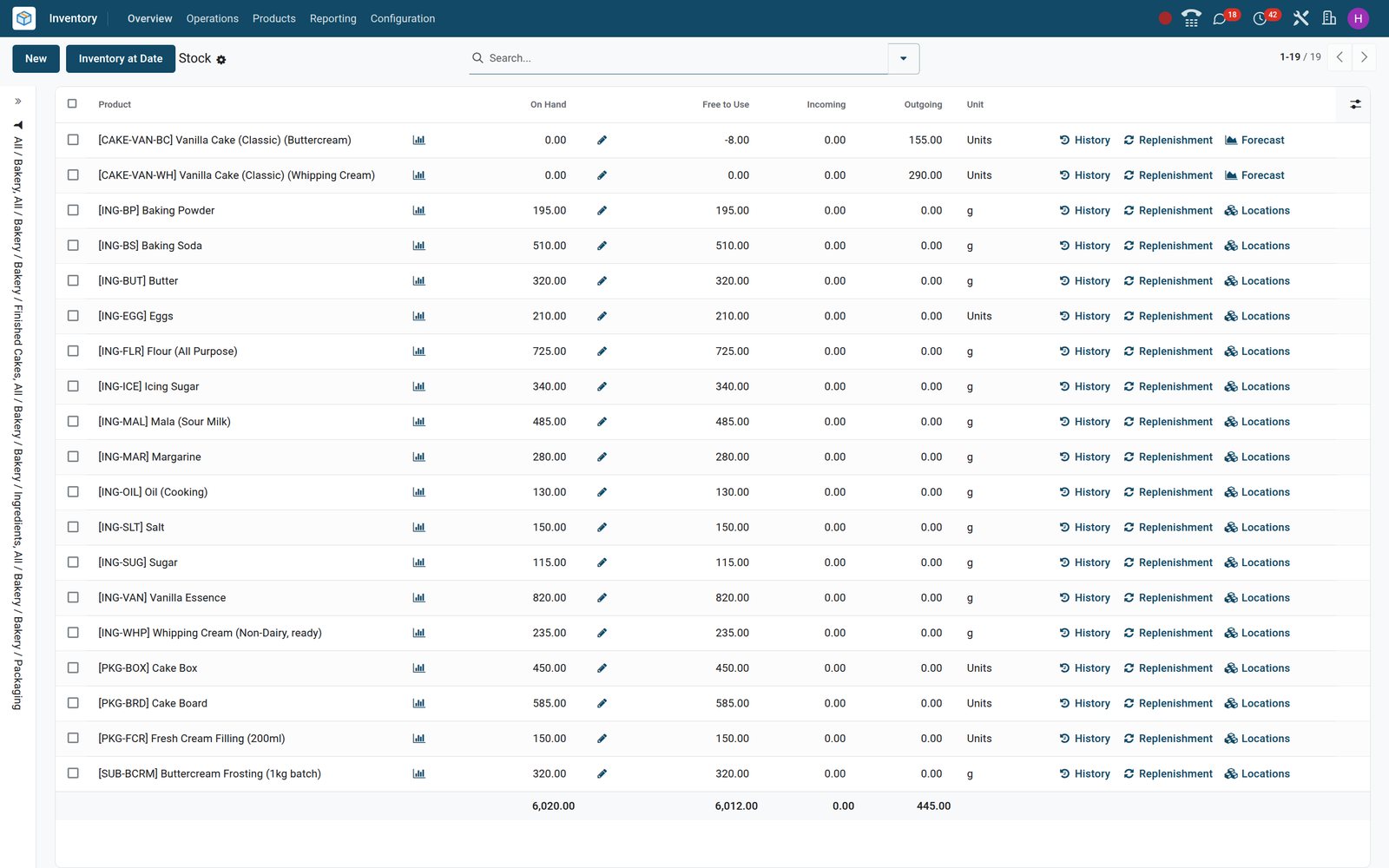This screenshot has width=1389, height=868.
Task: Click the 1-19 / 19 pager counter
Action: click(x=1300, y=57)
